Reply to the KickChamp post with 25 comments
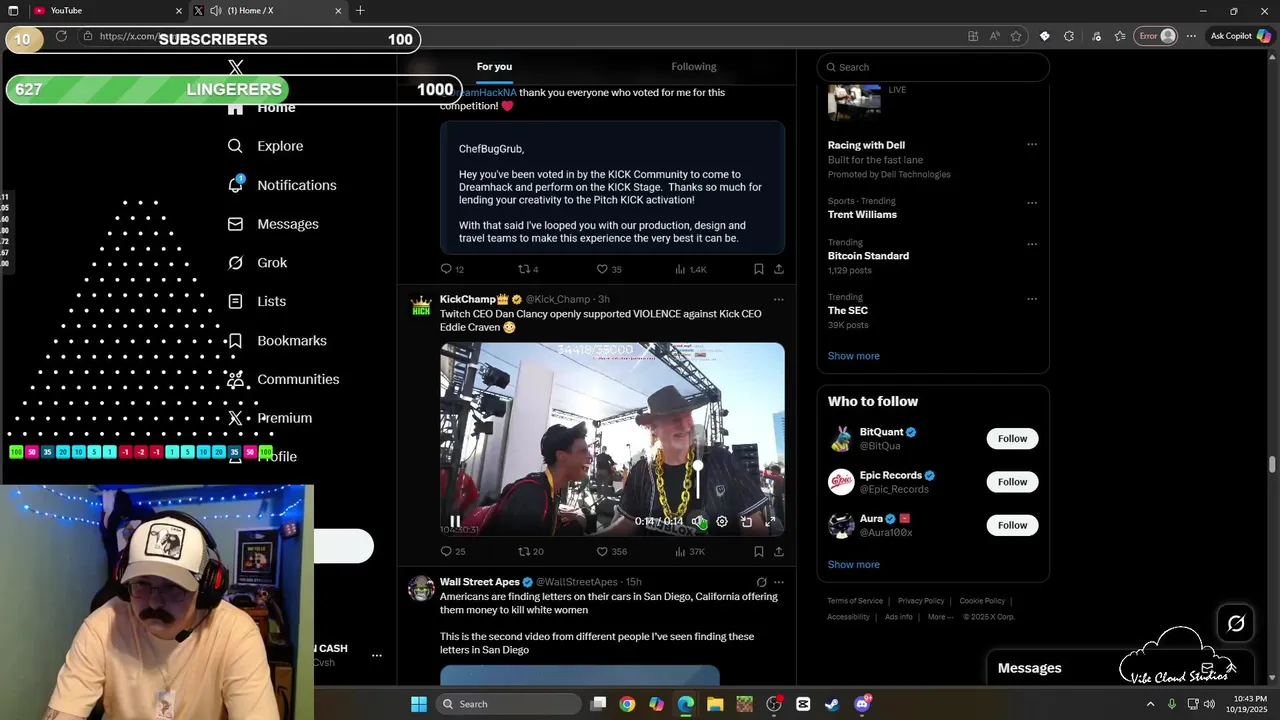The width and height of the screenshot is (1280, 720). click(x=453, y=551)
